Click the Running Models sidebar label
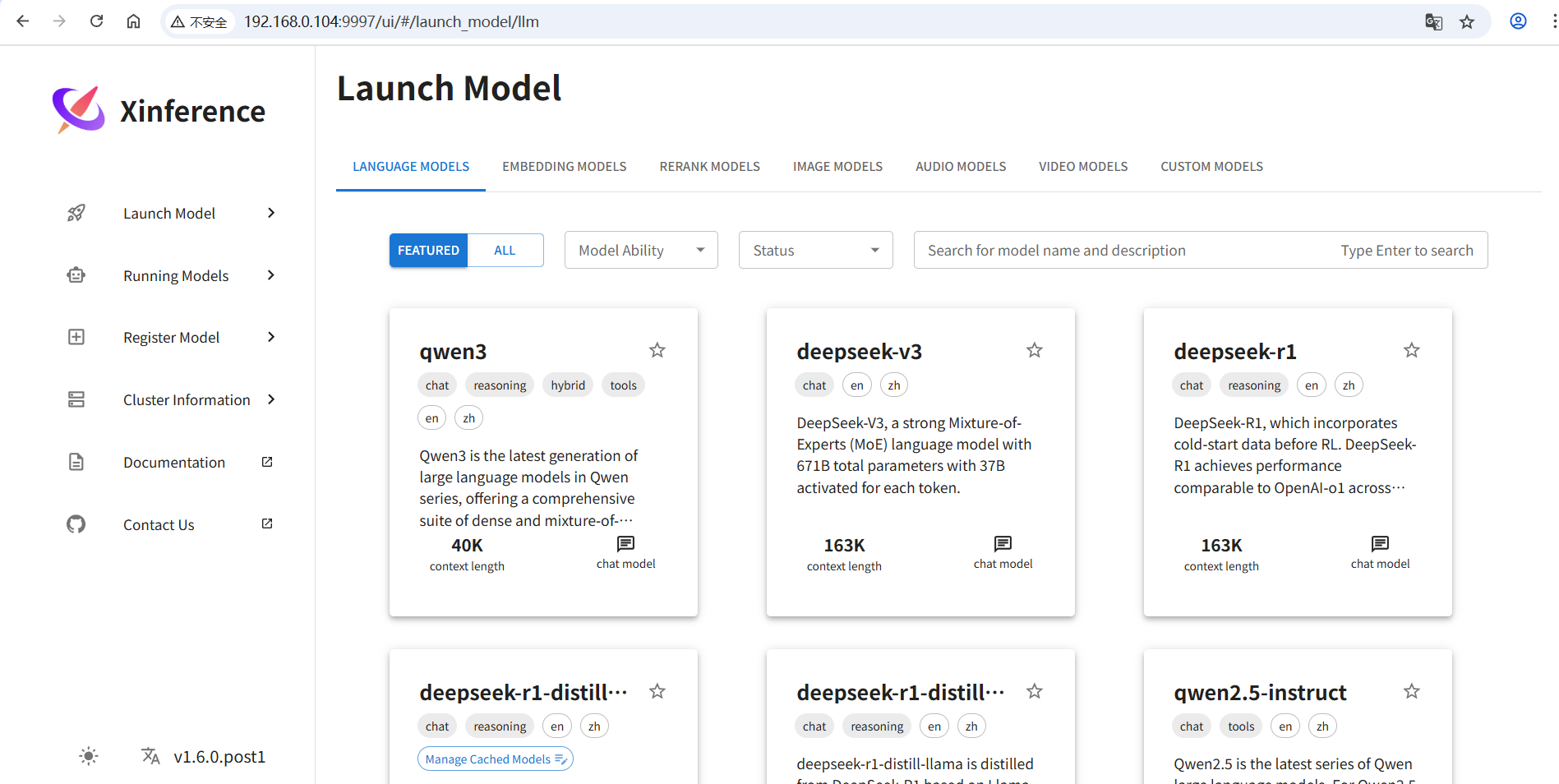 [x=176, y=276]
